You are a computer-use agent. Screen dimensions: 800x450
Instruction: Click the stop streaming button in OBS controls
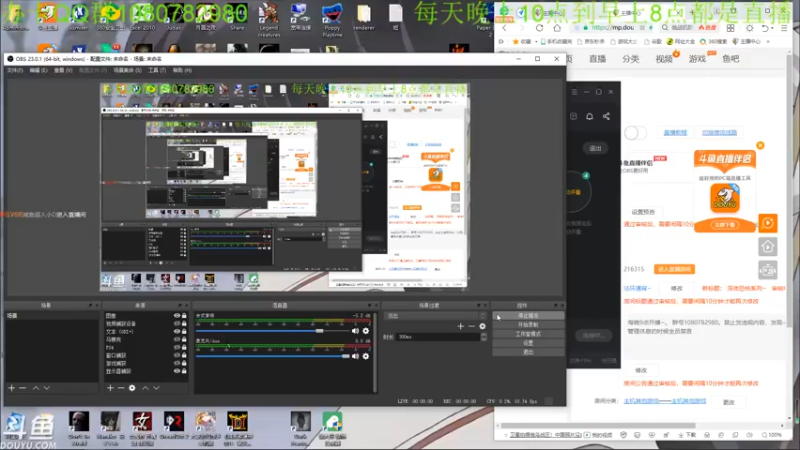528,316
